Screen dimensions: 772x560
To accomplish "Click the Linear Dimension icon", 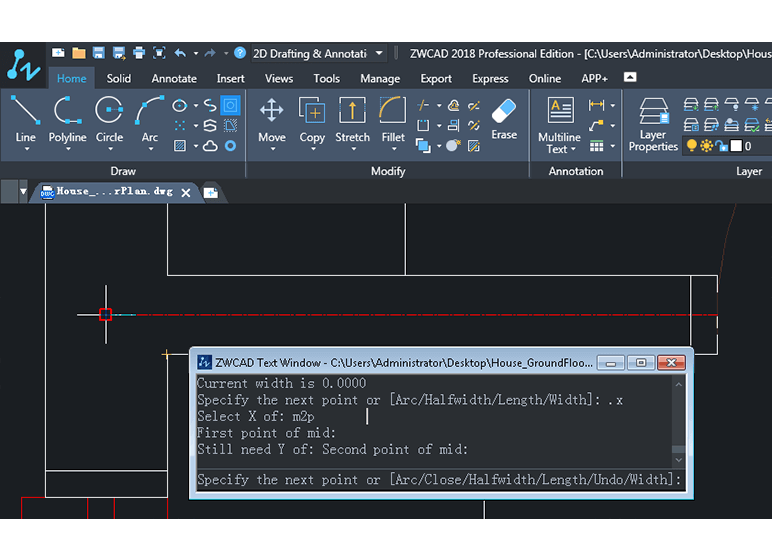I will pos(596,105).
